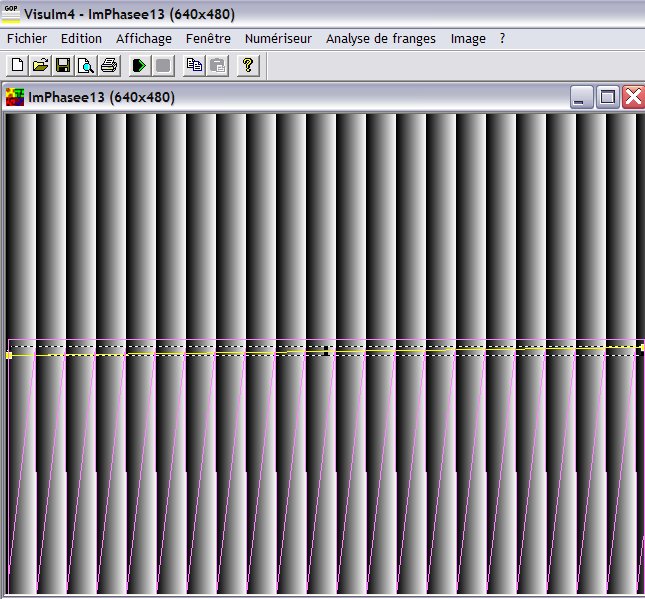This screenshot has width=645, height=599.
Task: Click the yellow profile line right endpoint handle
Action: [643, 348]
